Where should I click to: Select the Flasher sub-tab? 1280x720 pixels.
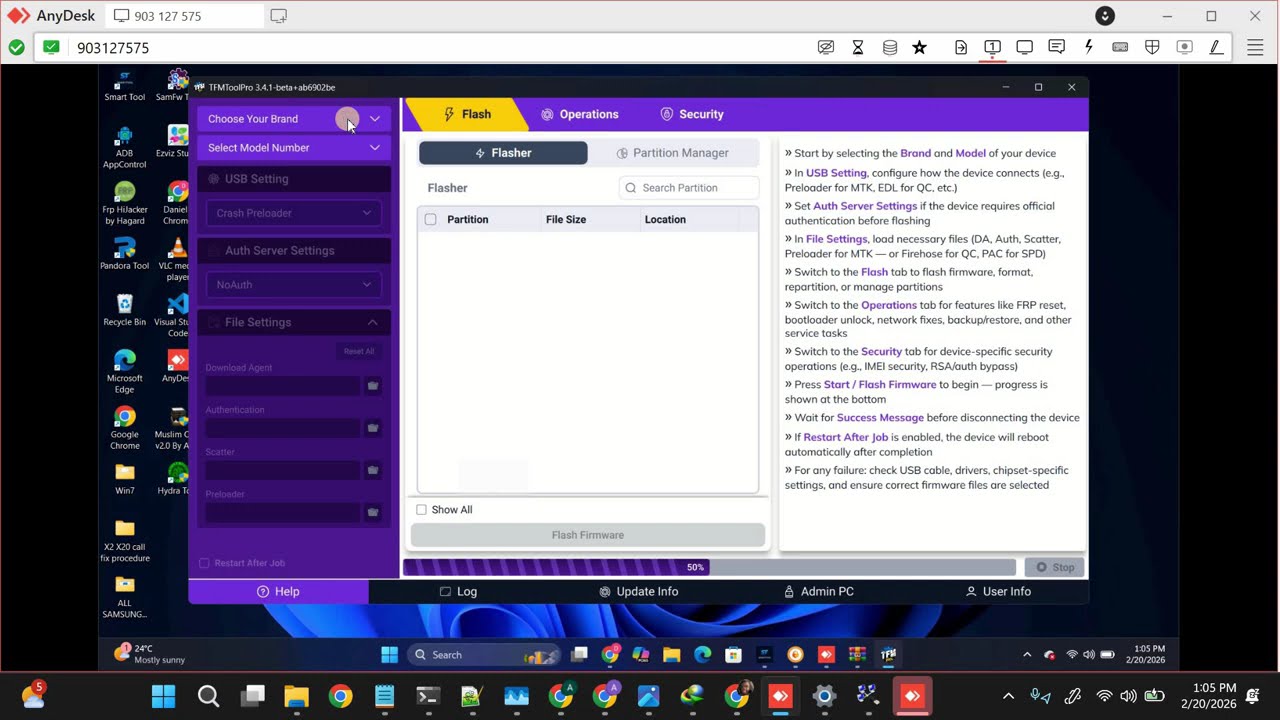(503, 153)
